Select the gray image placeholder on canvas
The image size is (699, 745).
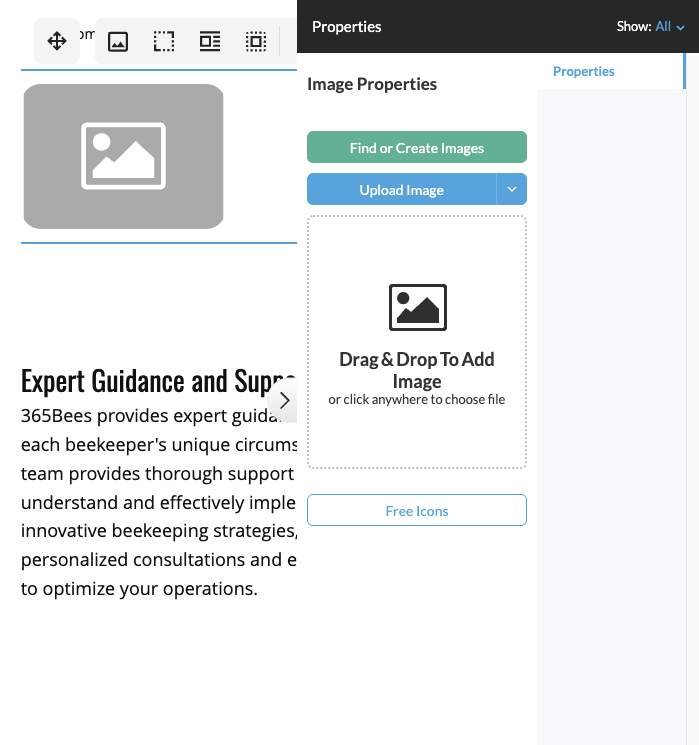coord(123,156)
